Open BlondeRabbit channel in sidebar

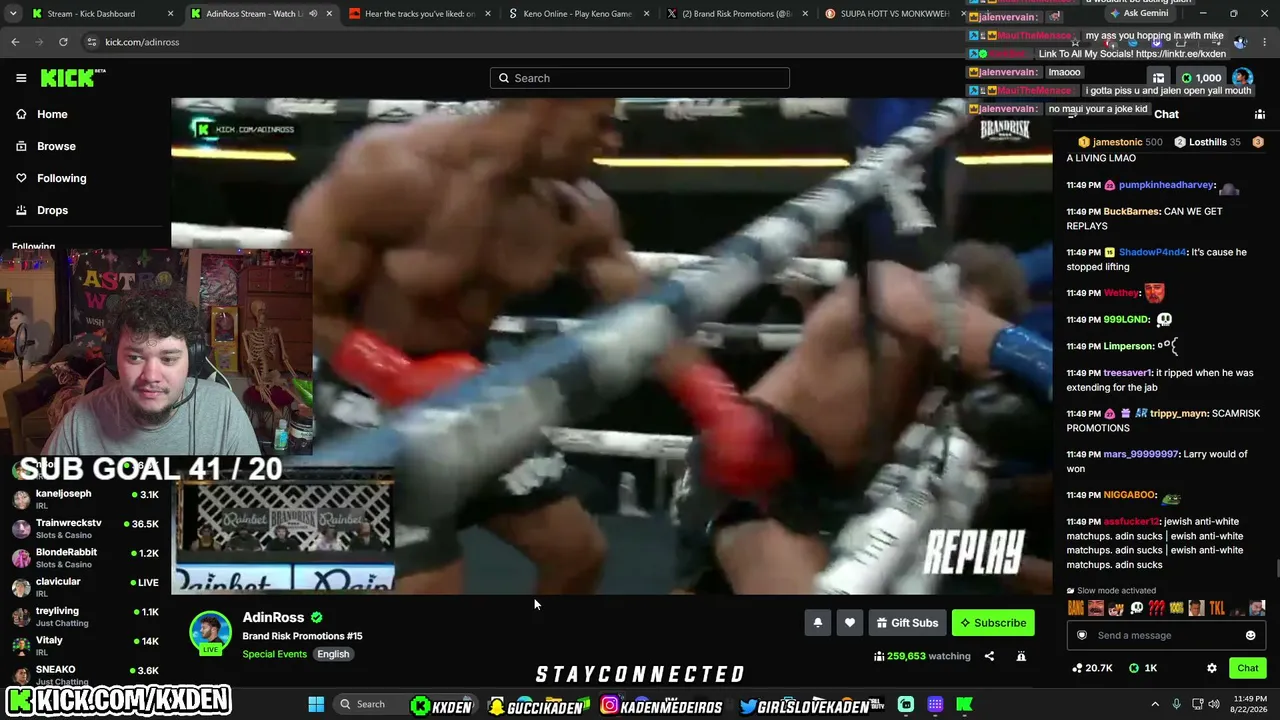click(85, 558)
